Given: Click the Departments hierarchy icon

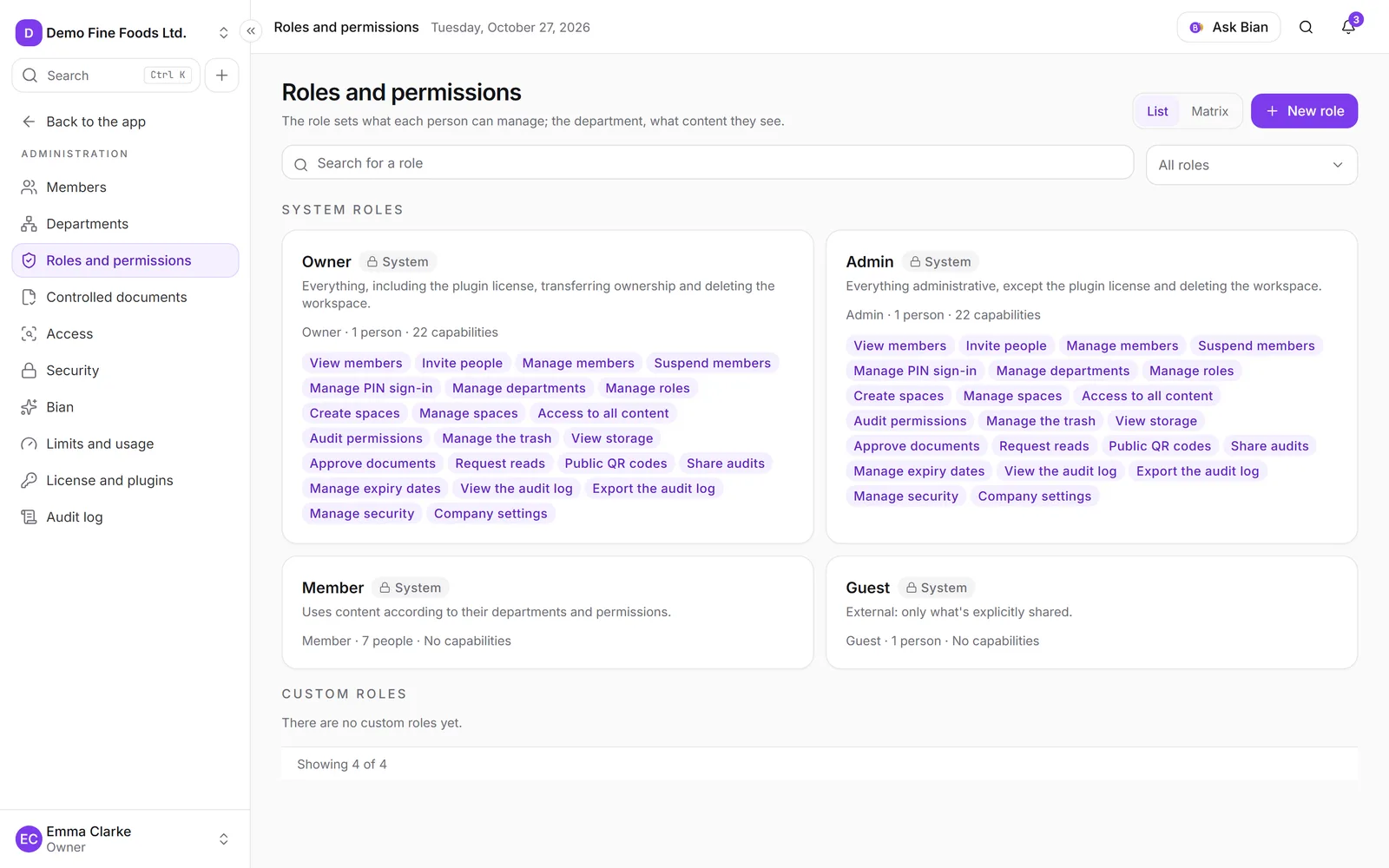Looking at the screenshot, I should point(30,224).
